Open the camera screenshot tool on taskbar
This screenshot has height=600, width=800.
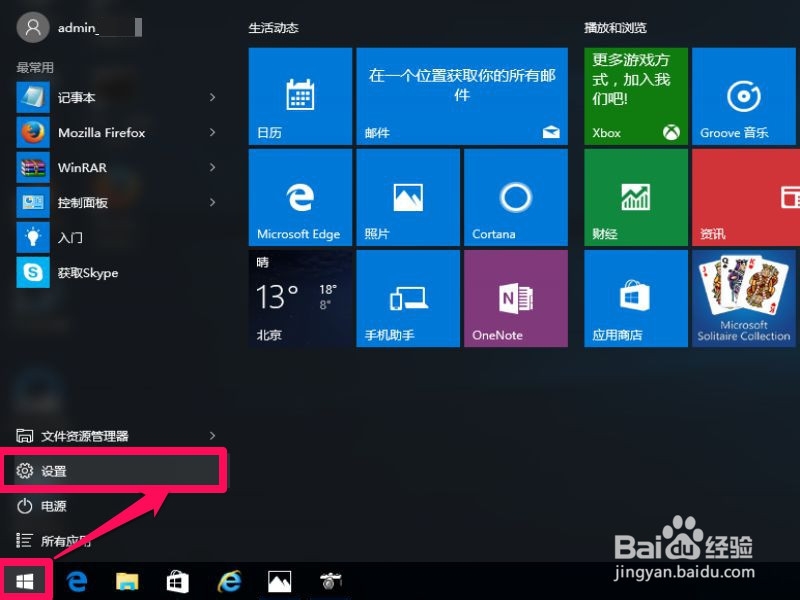tap(330, 581)
